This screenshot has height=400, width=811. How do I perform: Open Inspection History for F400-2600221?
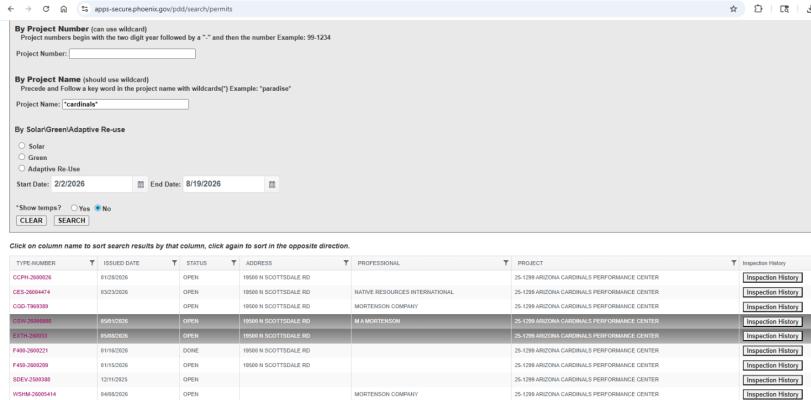coord(773,351)
